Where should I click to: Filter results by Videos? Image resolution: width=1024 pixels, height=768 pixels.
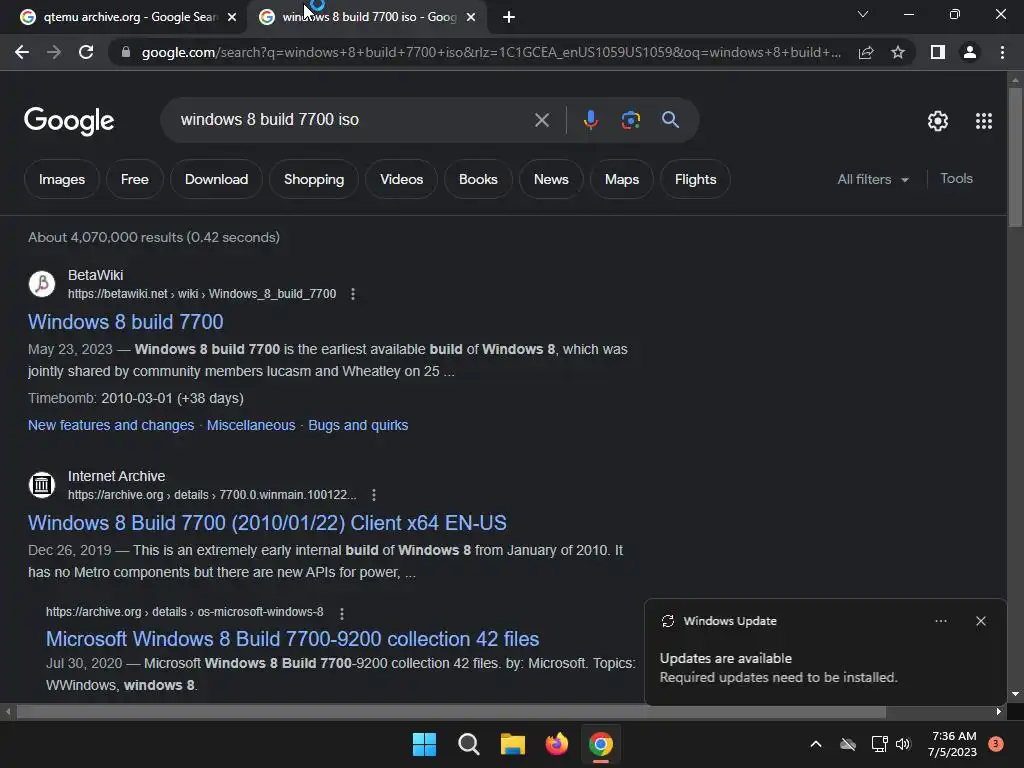coord(402,180)
